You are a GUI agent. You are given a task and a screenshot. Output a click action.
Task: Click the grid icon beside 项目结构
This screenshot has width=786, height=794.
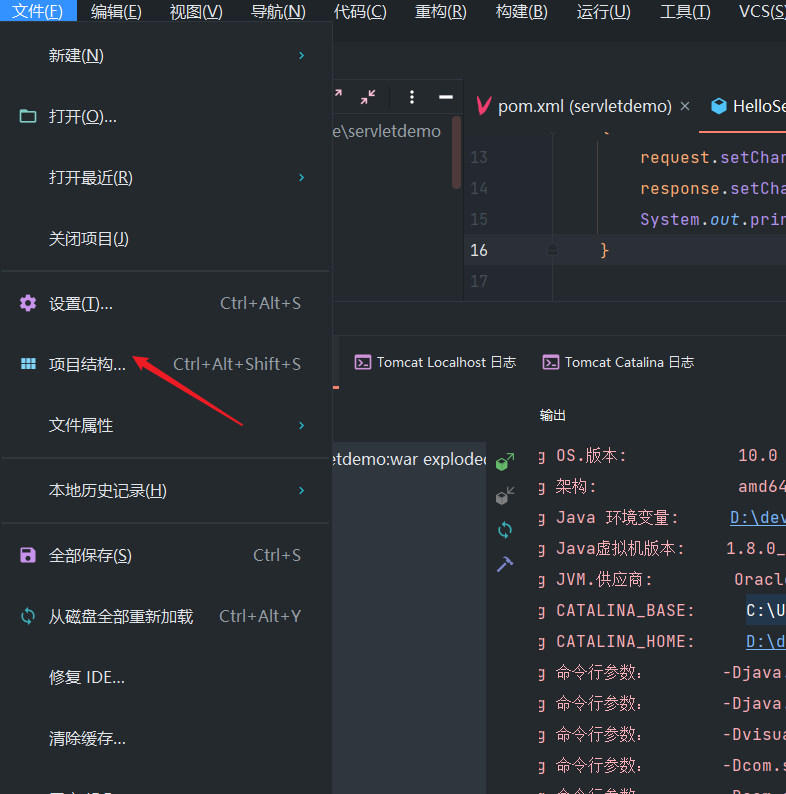pyautogui.click(x=28, y=364)
